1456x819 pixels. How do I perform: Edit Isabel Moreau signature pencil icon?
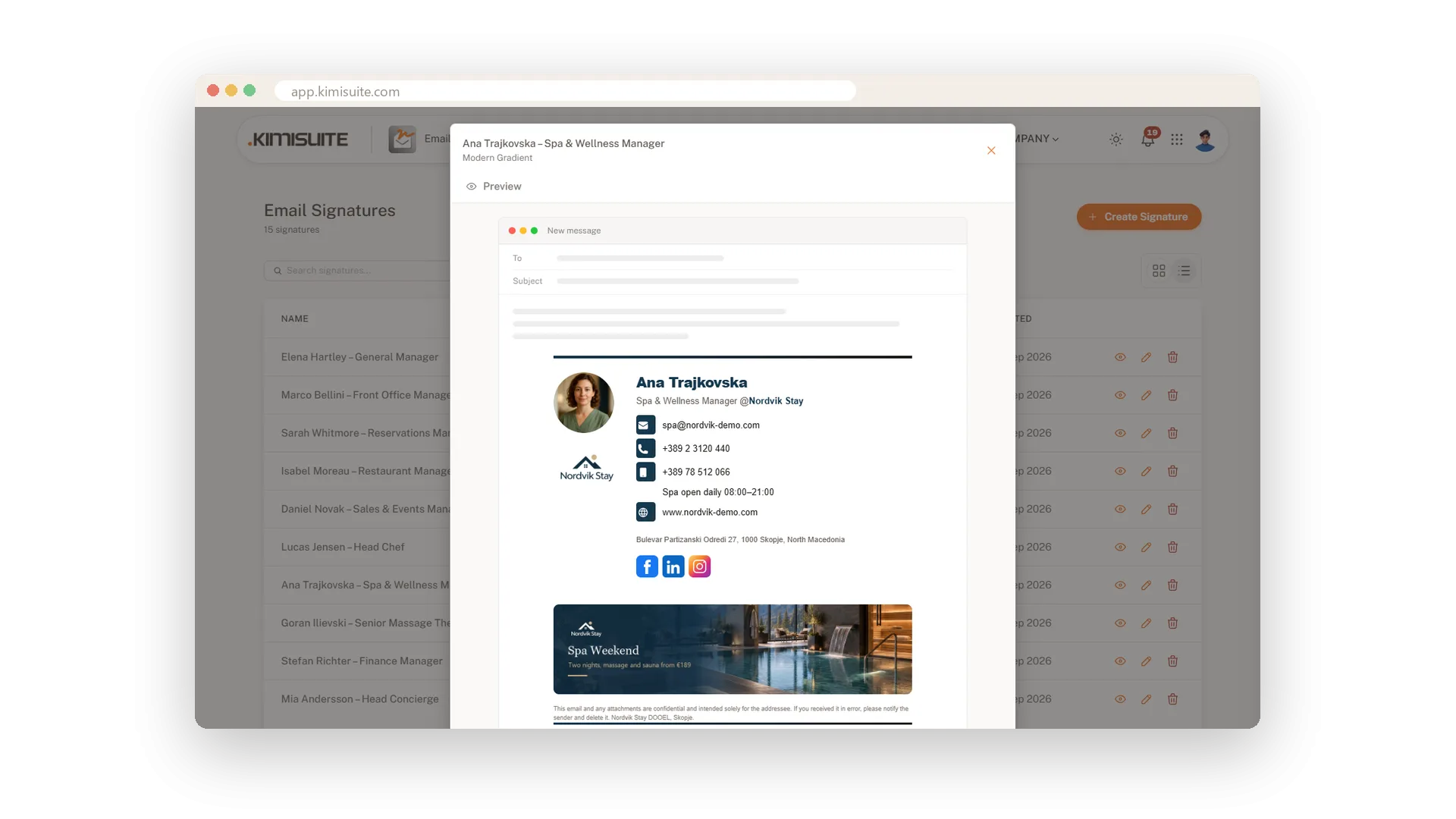[1146, 471]
